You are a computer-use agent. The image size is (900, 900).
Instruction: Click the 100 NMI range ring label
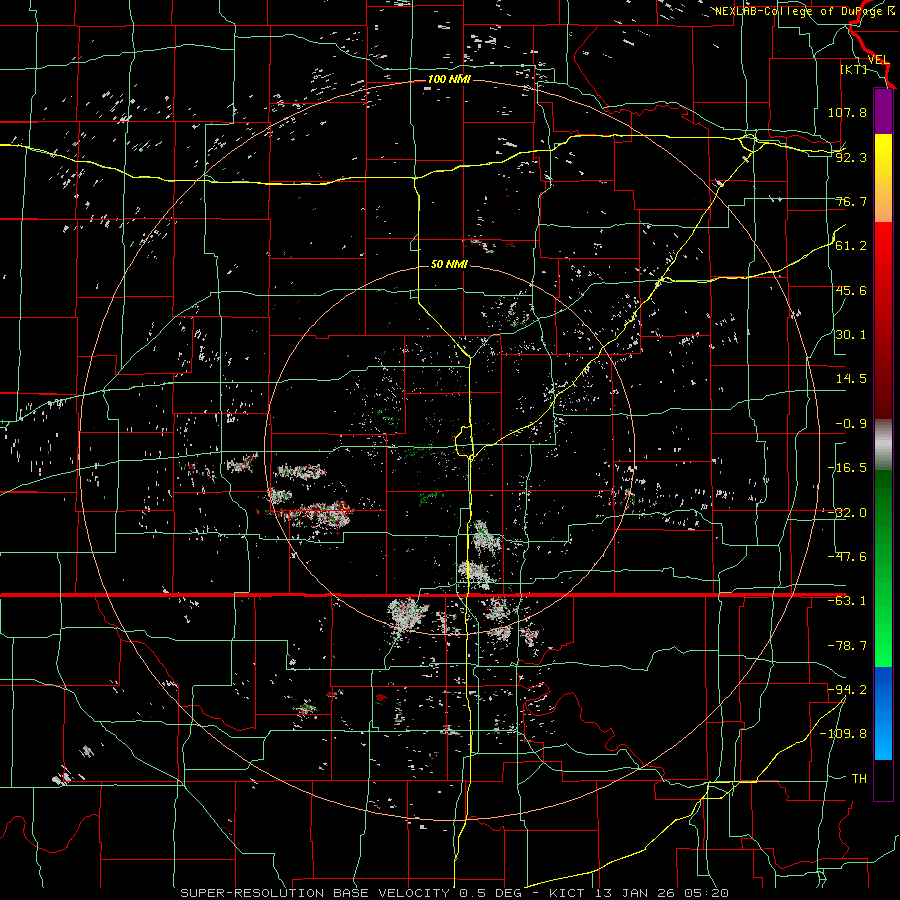pos(449,79)
